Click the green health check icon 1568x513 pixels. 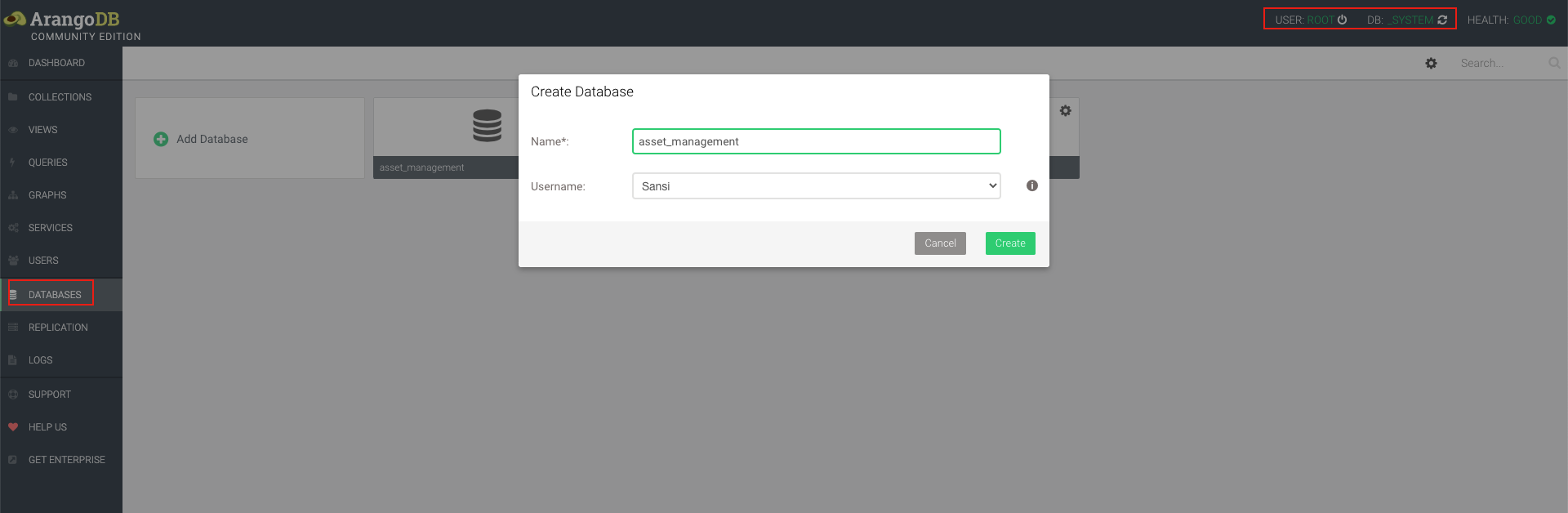1551,20
